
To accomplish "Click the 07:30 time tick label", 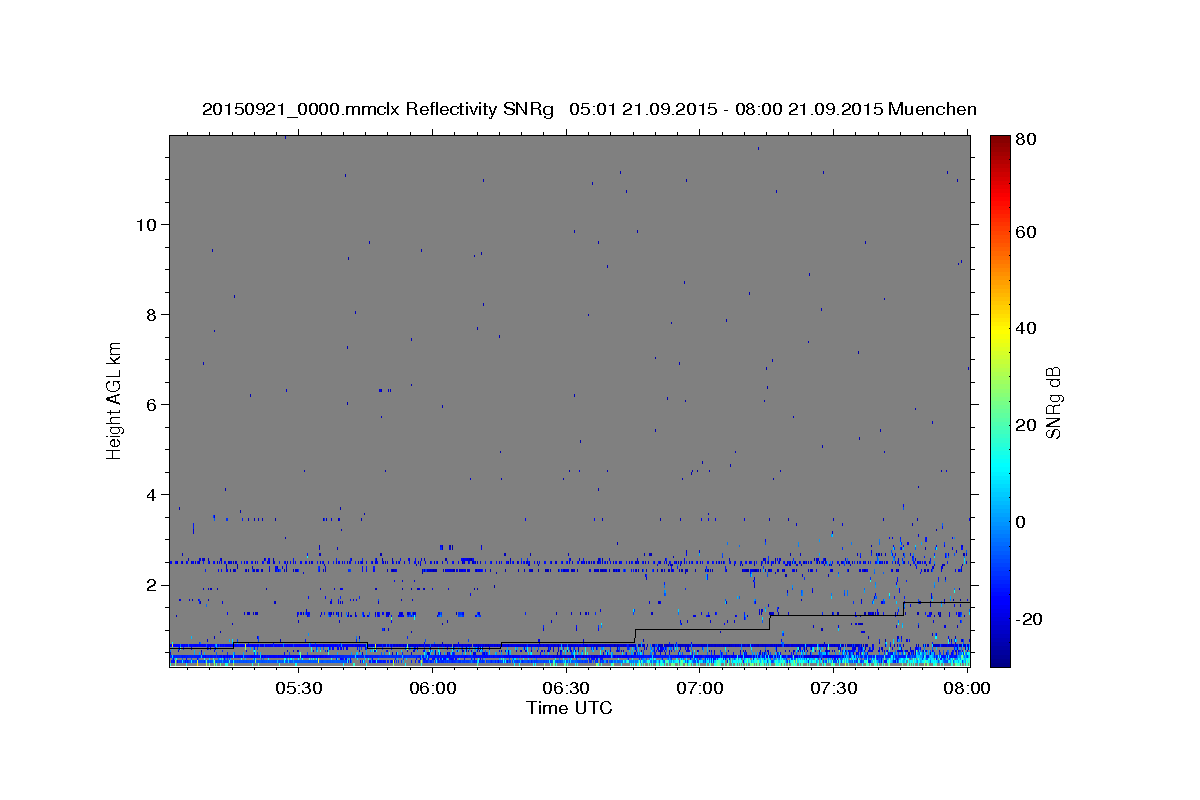I will [x=833, y=689].
